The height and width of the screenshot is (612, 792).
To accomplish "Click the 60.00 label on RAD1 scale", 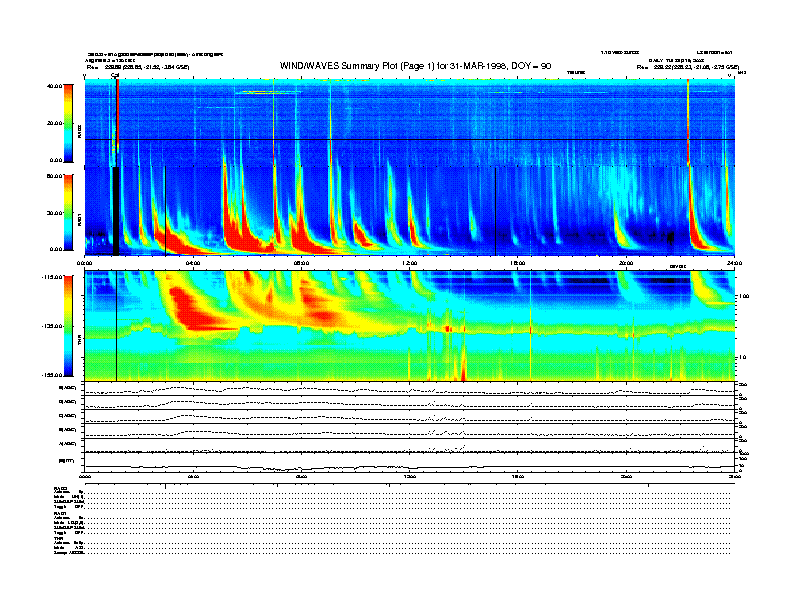I will [55, 176].
